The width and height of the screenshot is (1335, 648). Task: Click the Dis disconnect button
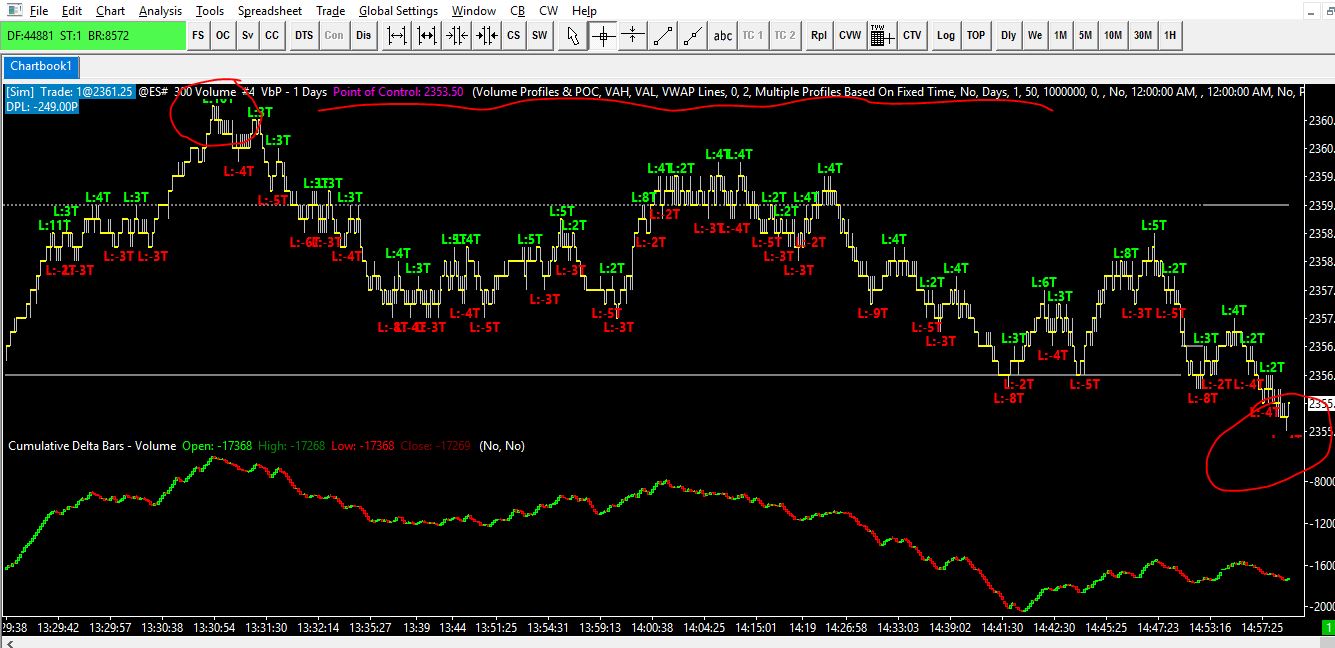(x=364, y=35)
